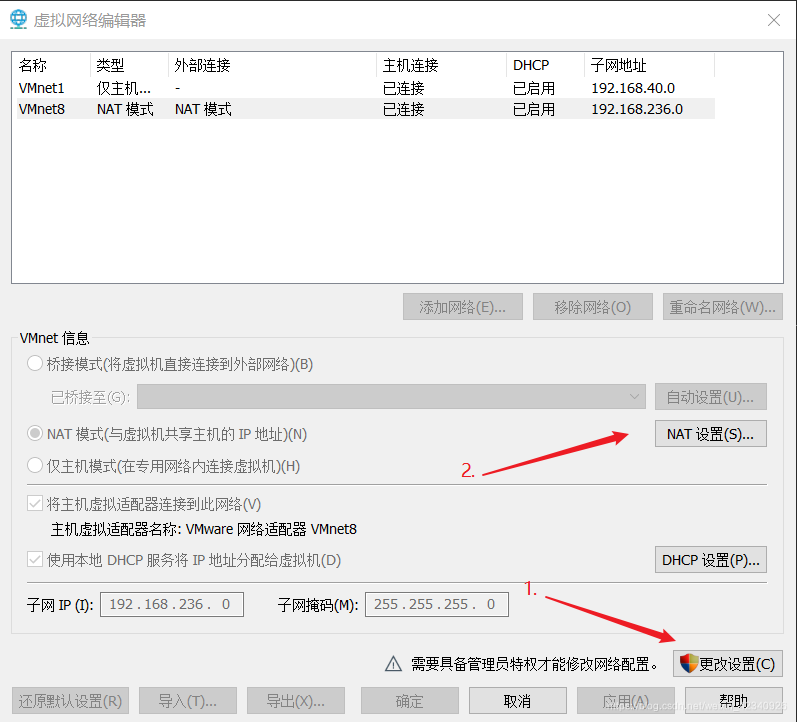This screenshot has height=722, width=797.
Task: Click the 取消 button
Action: click(517, 701)
